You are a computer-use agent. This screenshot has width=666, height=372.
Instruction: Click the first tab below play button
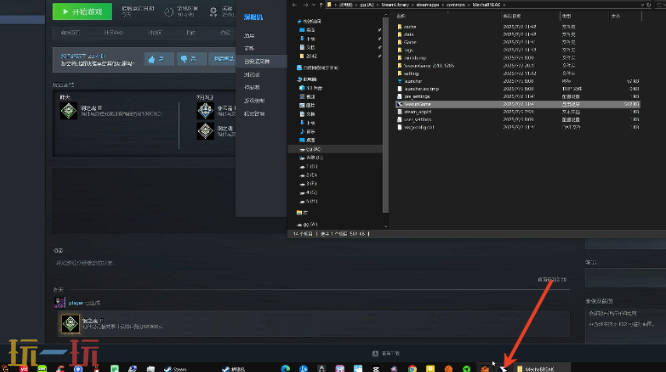click(71, 32)
